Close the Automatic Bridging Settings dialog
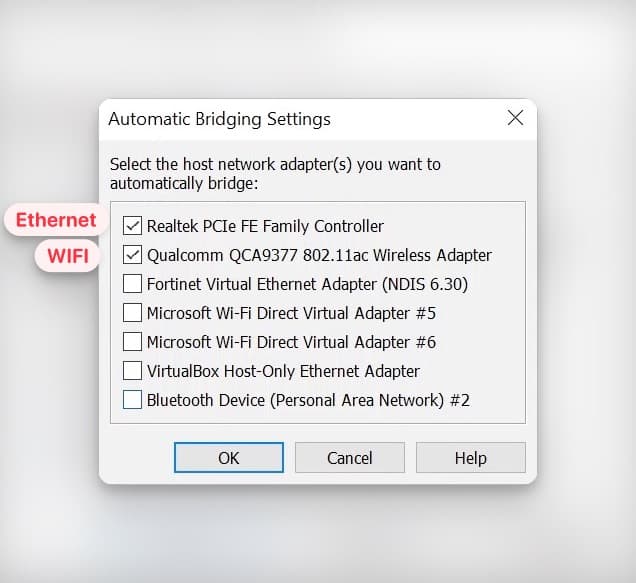 tap(515, 118)
